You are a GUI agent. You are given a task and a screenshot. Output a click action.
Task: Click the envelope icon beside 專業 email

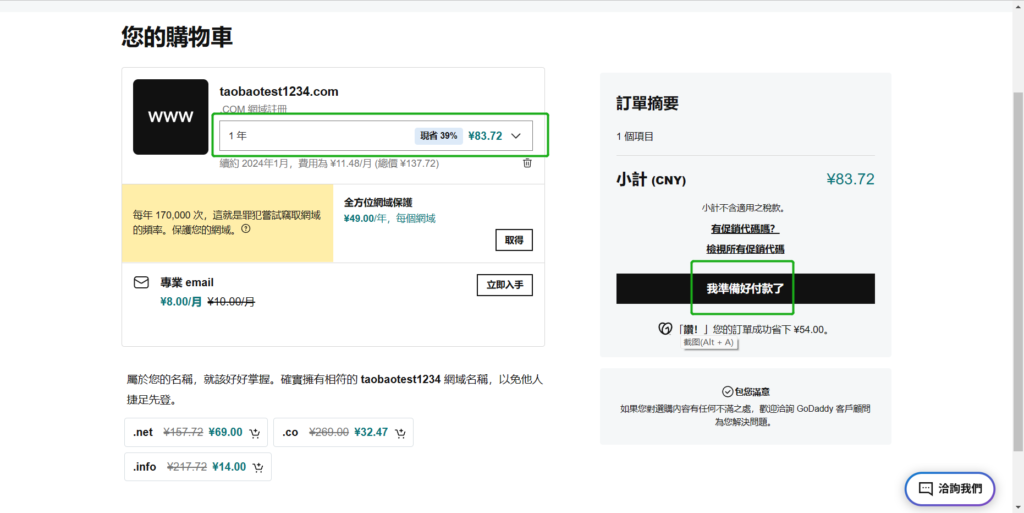coord(141,283)
